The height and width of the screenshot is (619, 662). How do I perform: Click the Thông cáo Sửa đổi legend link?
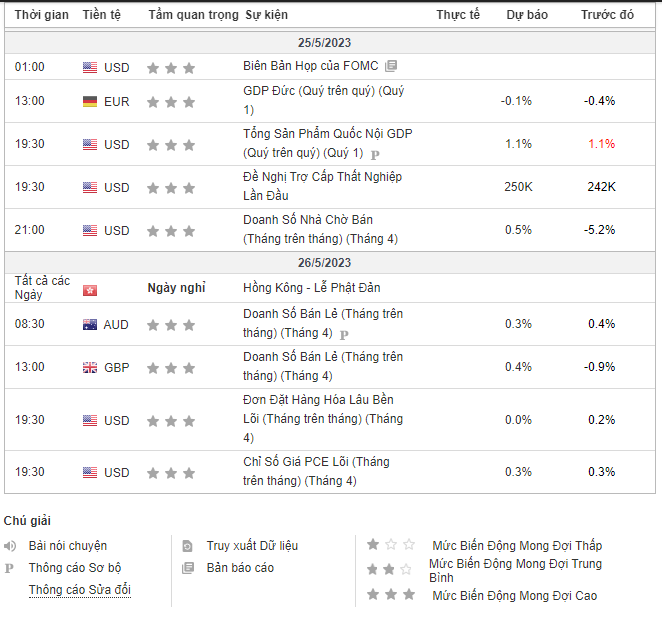[x=79, y=590]
